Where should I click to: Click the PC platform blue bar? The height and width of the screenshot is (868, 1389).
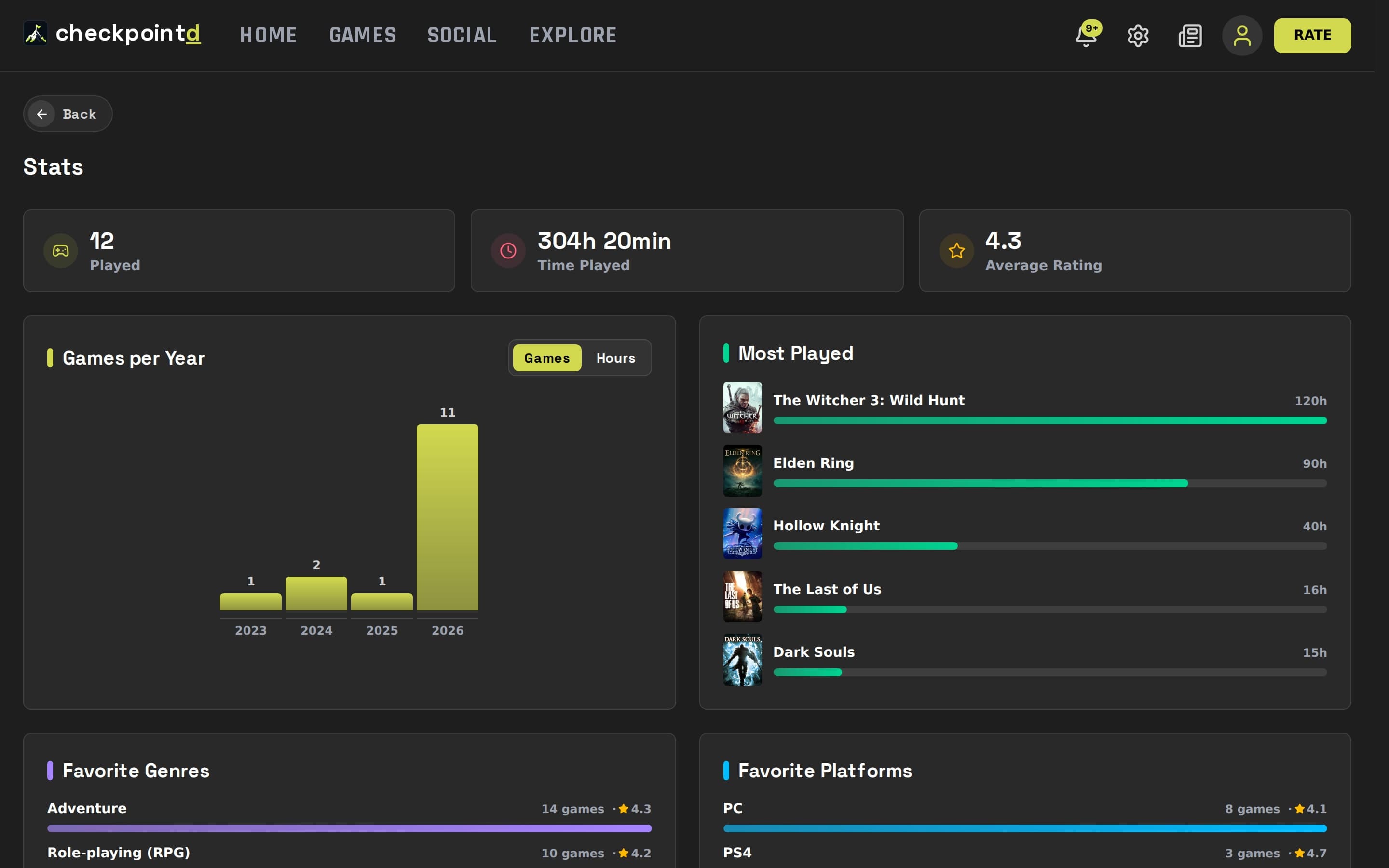[1024, 828]
